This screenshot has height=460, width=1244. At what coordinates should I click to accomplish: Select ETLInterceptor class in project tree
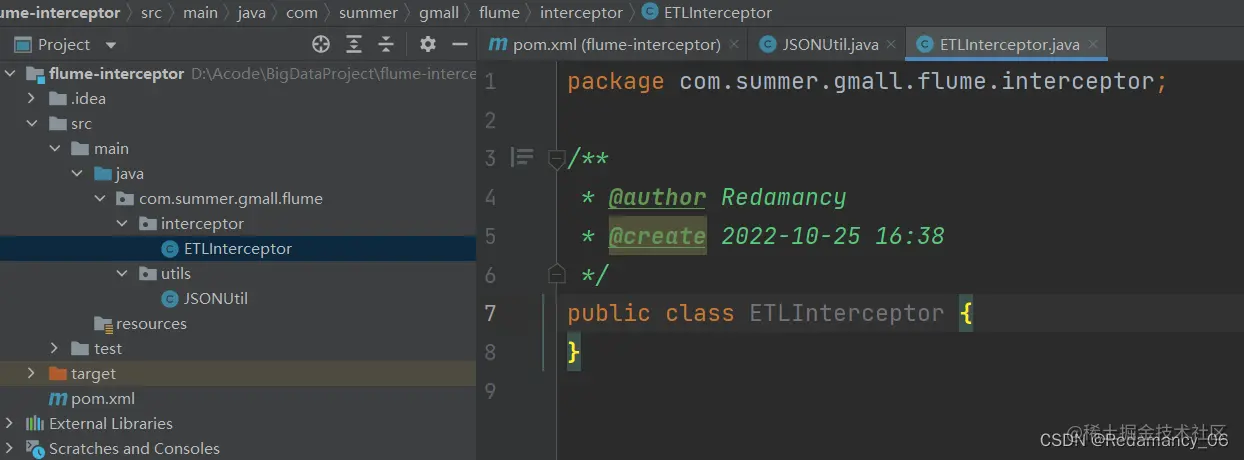click(x=238, y=248)
